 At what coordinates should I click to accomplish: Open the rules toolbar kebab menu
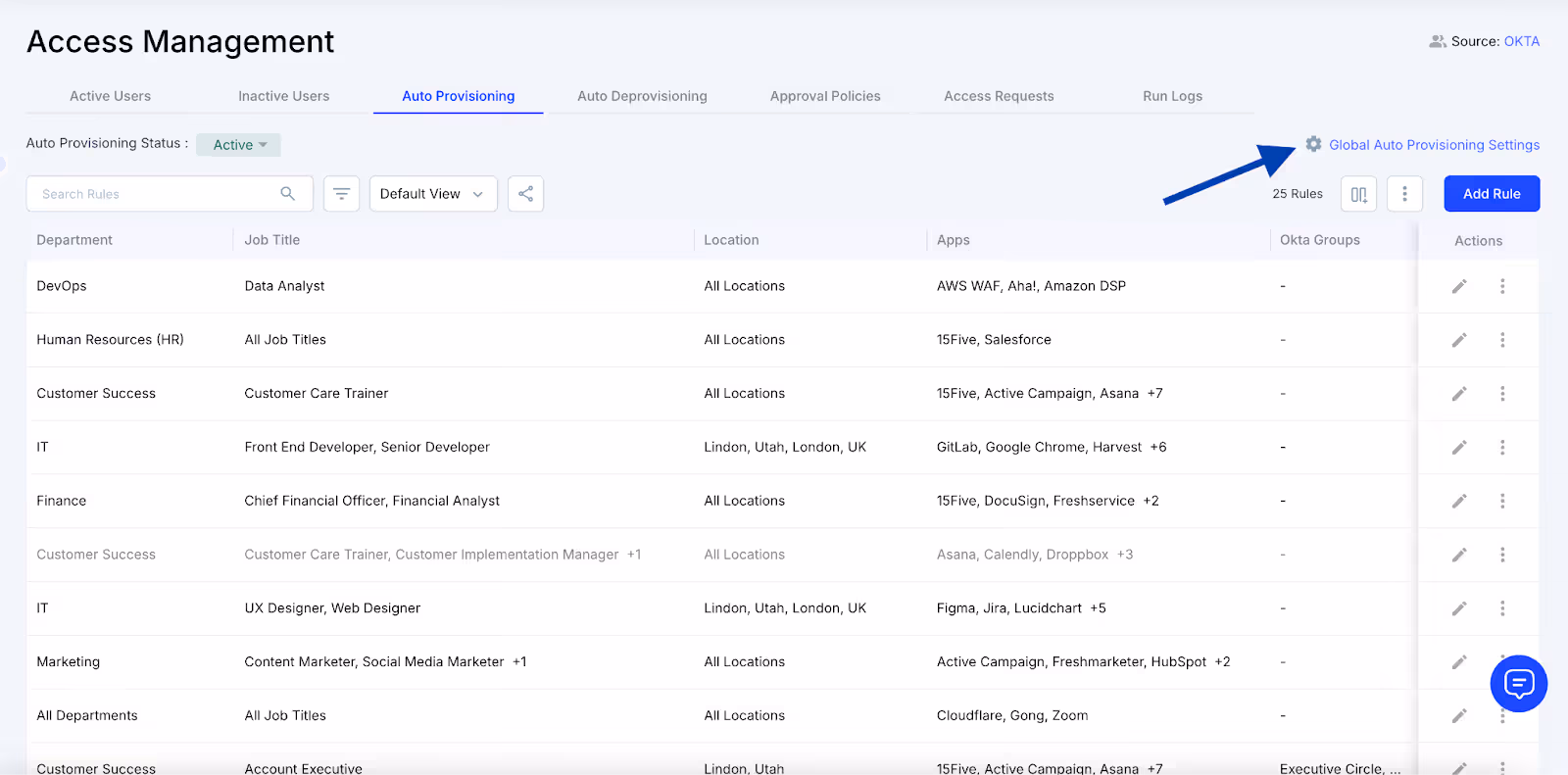(1404, 194)
